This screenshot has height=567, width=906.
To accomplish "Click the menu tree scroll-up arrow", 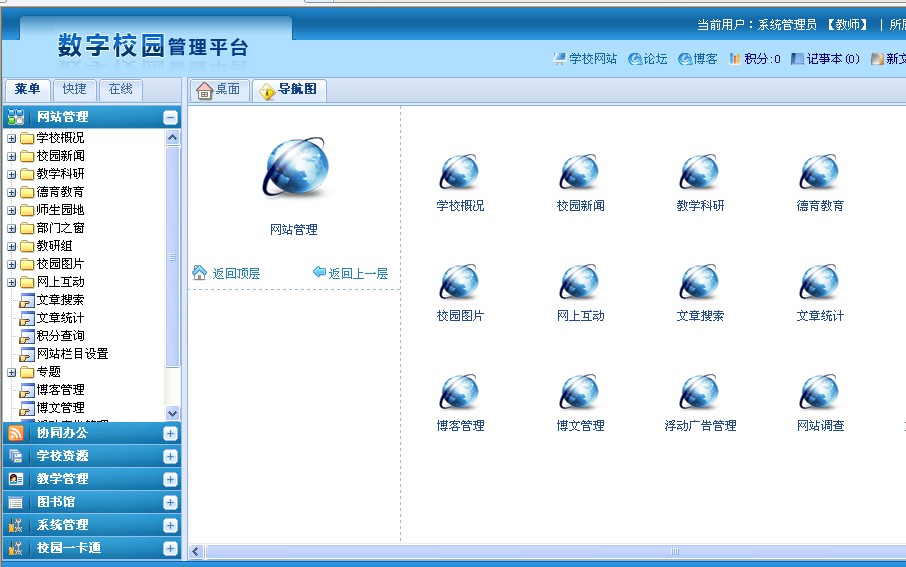I will point(172,138).
